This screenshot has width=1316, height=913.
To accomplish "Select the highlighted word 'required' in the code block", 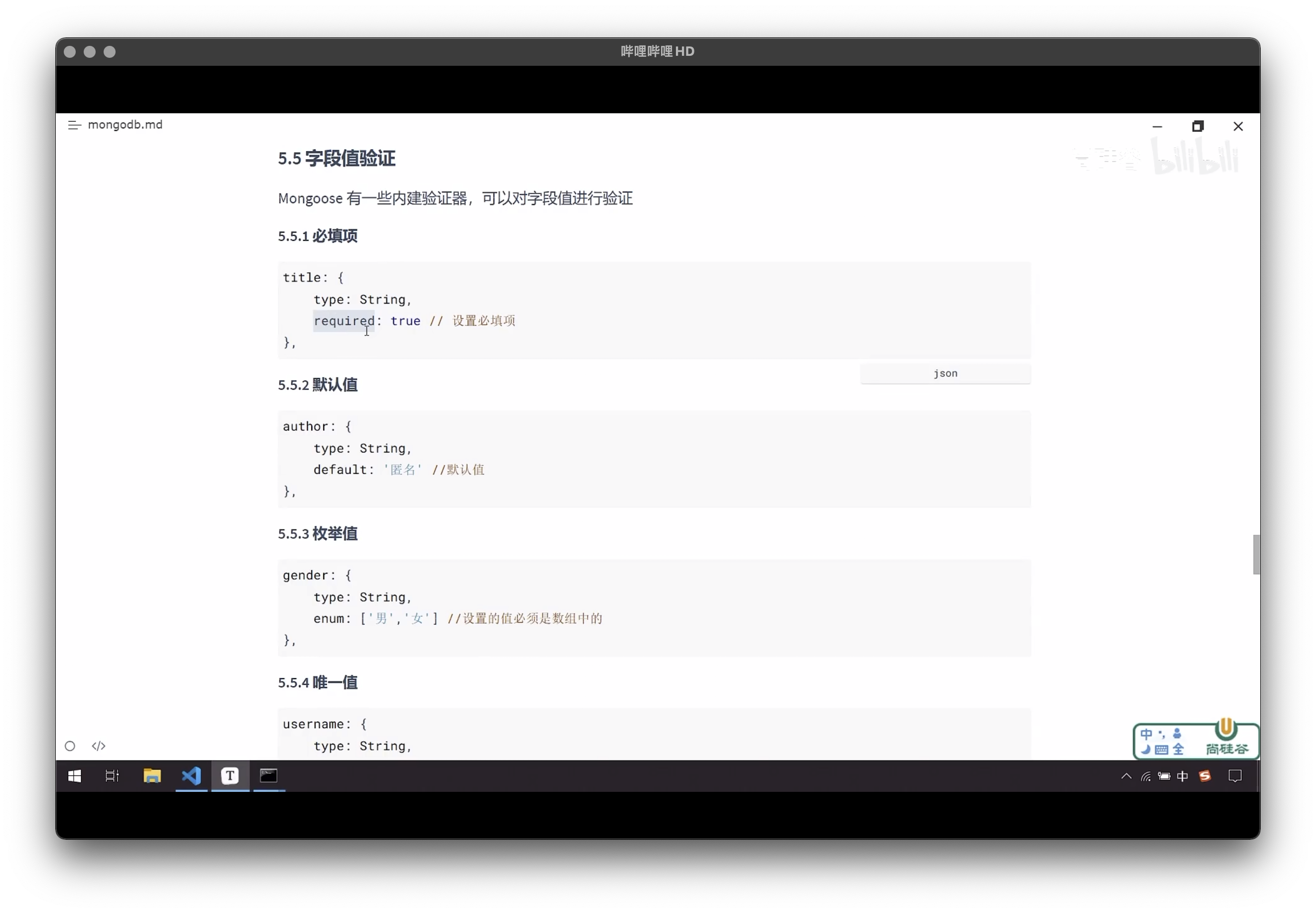I will 344,320.
